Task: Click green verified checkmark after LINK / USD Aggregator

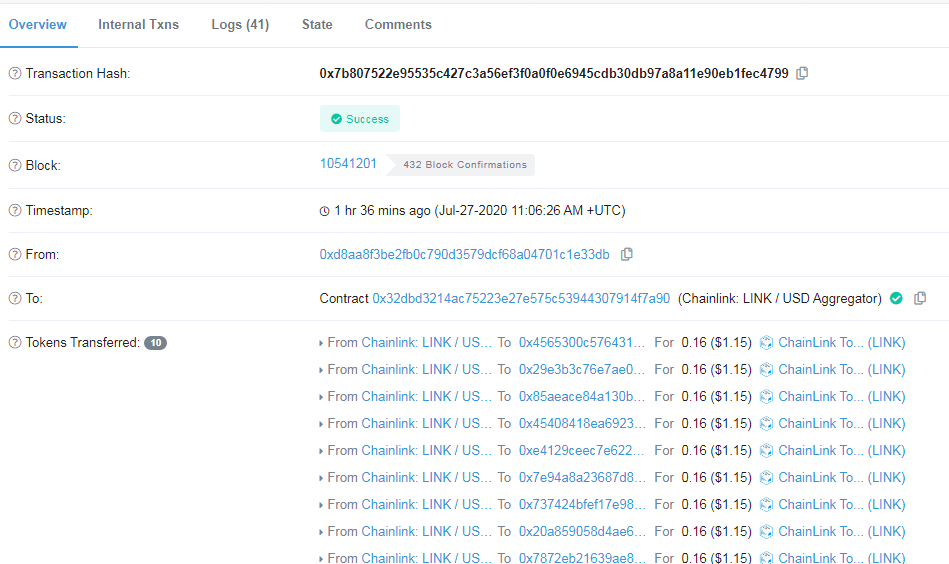Action: [896, 298]
